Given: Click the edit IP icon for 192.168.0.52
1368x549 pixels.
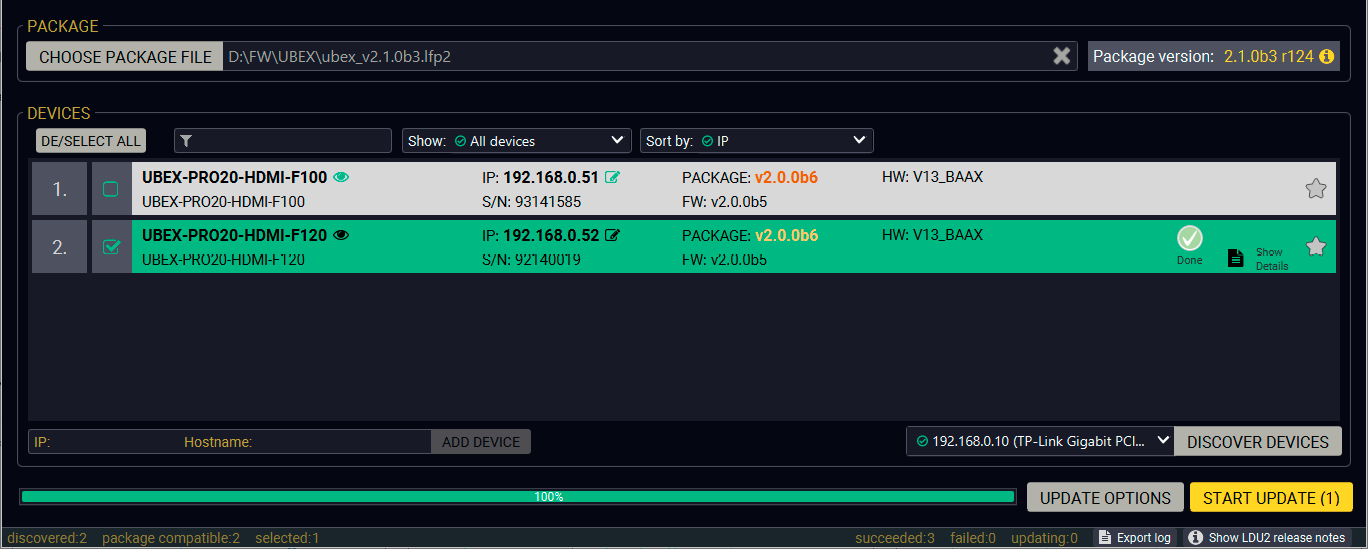Looking at the screenshot, I should tap(612, 236).
